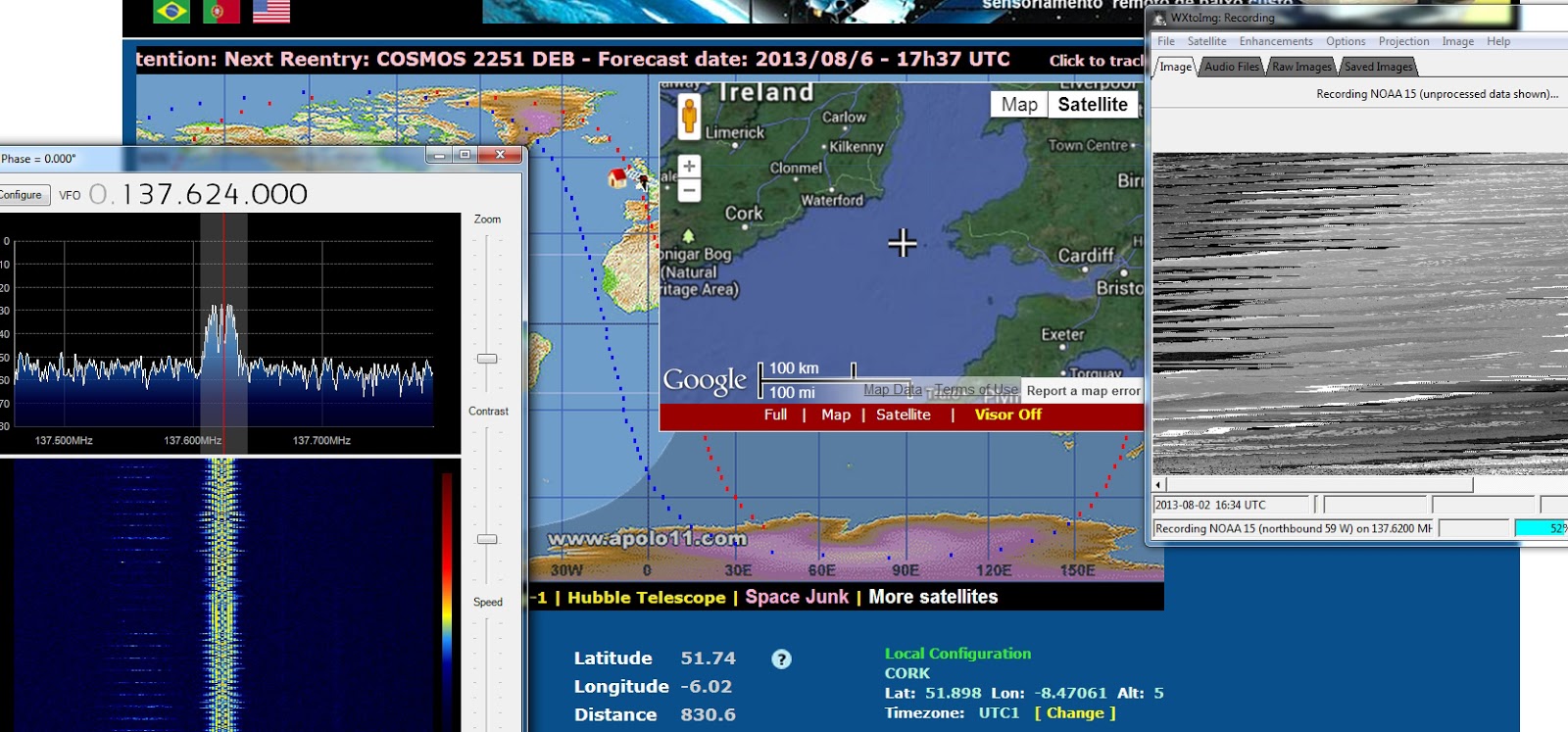Viewport: 1568px width, 732px height.
Task: Click the Configure button in SDR window
Action: point(21,195)
